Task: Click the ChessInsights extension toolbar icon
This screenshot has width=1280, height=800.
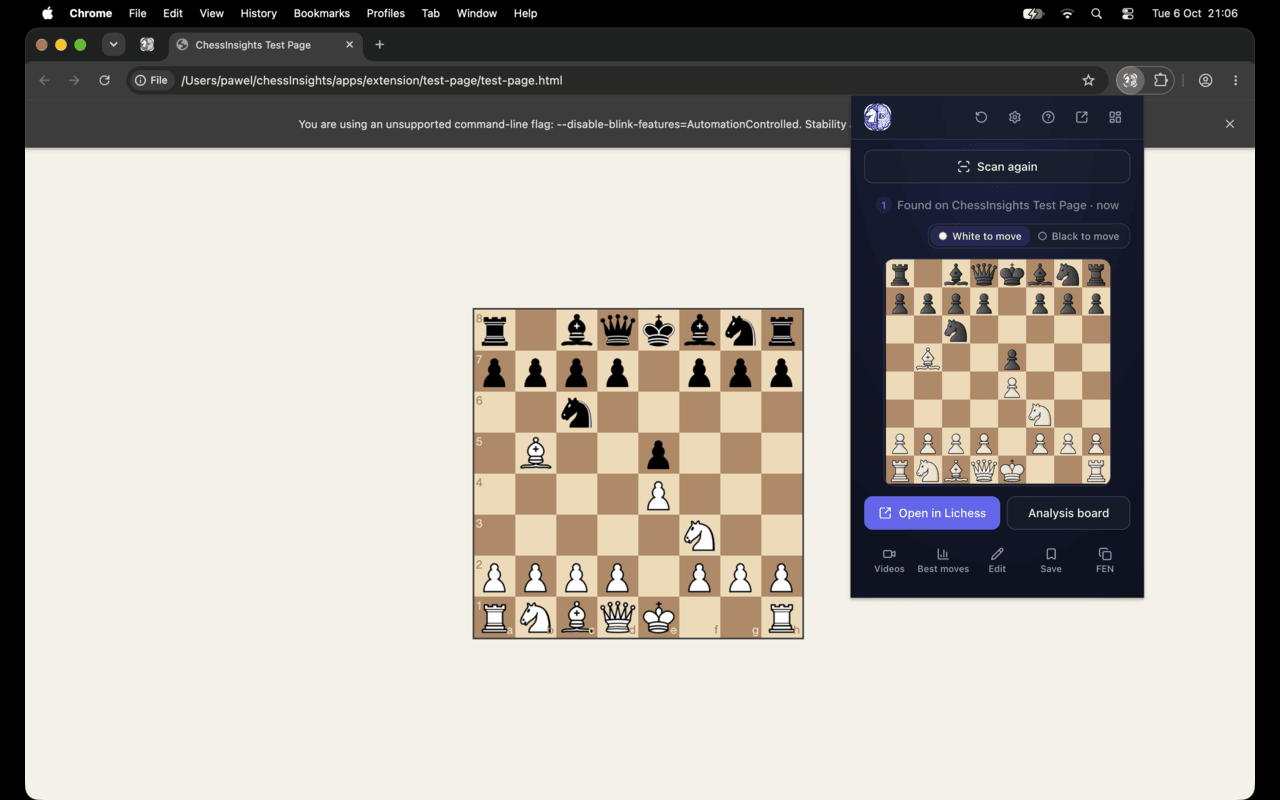Action: (x=1130, y=80)
